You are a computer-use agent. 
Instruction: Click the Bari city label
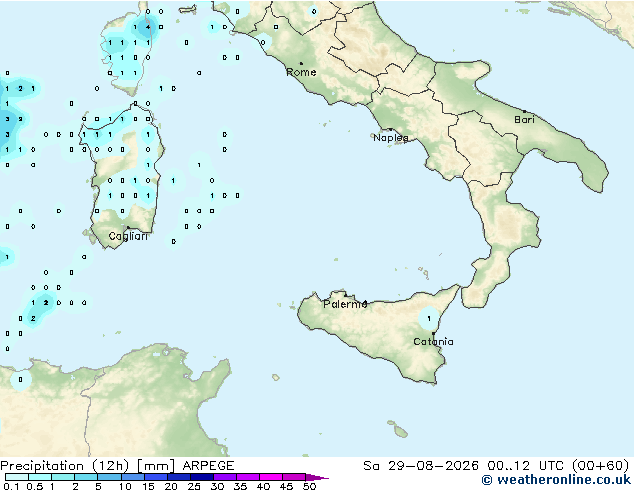pyautogui.click(x=524, y=120)
